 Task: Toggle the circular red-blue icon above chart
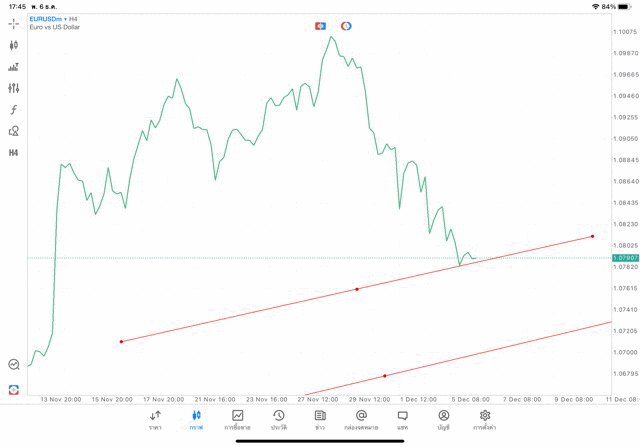tap(346, 26)
